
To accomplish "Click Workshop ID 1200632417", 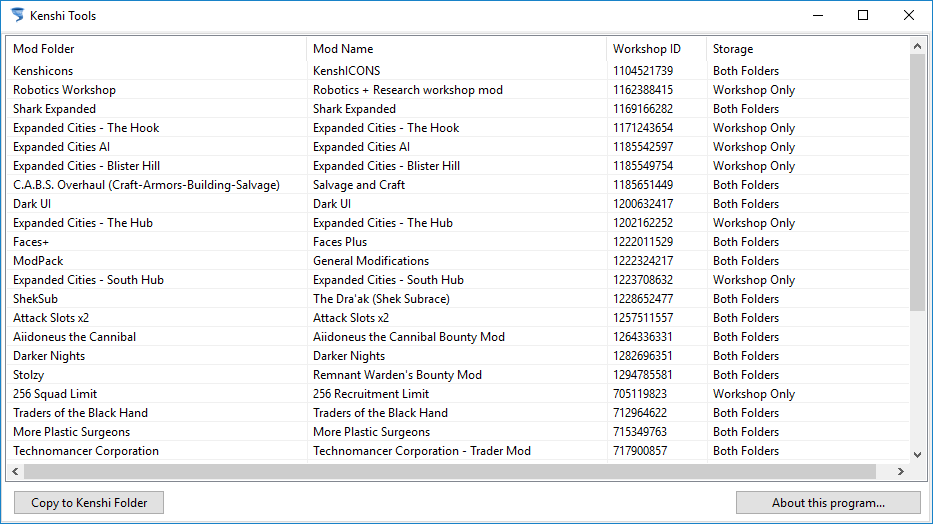I will (x=643, y=204).
